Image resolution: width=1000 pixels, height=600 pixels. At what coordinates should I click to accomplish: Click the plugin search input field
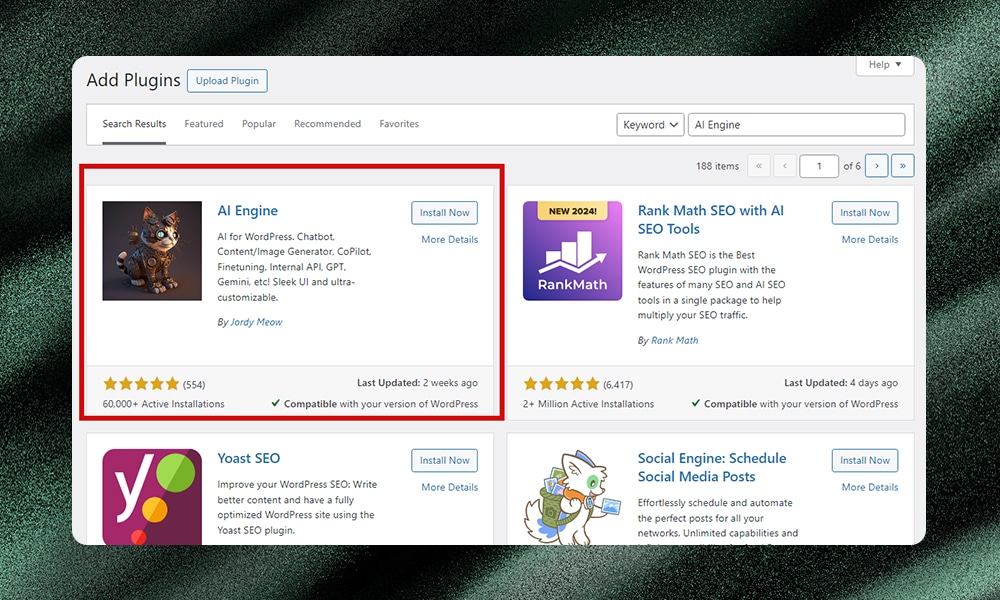pyautogui.click(x=796, y=125)
